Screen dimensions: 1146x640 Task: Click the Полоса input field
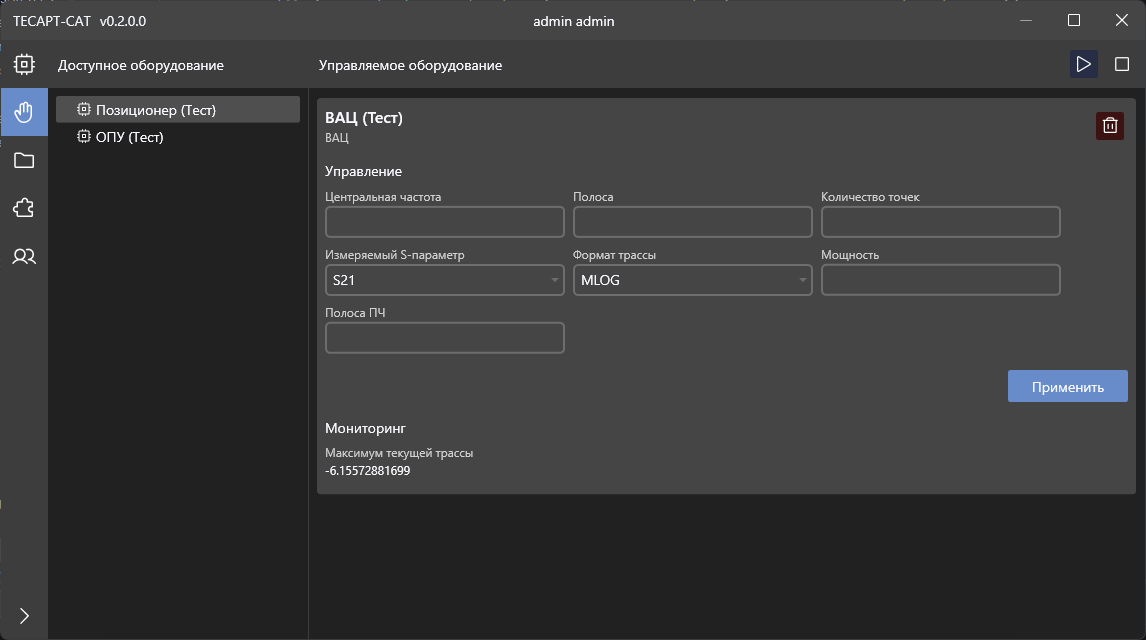pyautogui.click(x=692, y=222)
